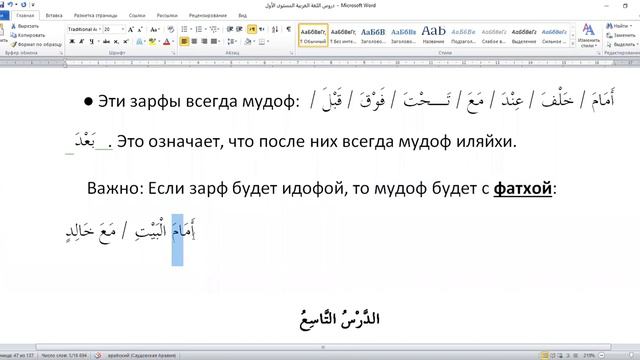Open the text effects icon
The image size is (640, 360).
pyautogui.click(x=140, y=41)
